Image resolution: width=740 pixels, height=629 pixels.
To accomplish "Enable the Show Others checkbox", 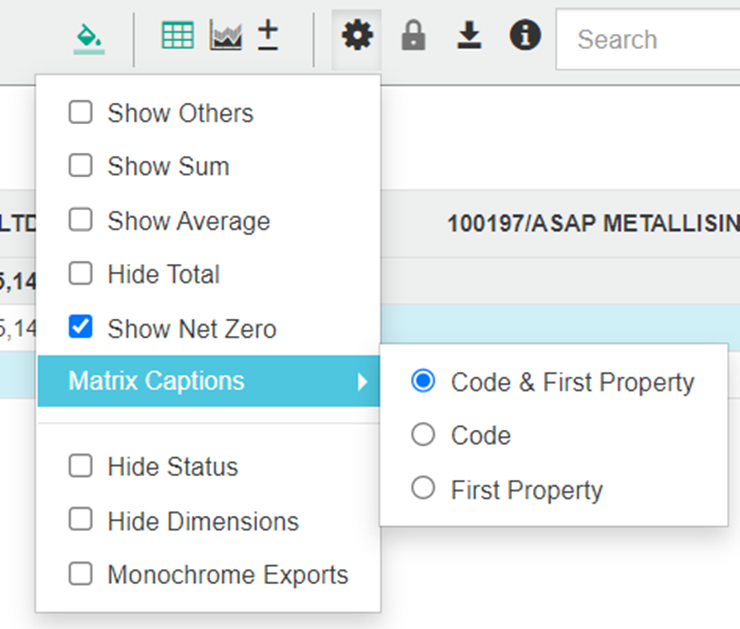I will [x=80, y=113].
